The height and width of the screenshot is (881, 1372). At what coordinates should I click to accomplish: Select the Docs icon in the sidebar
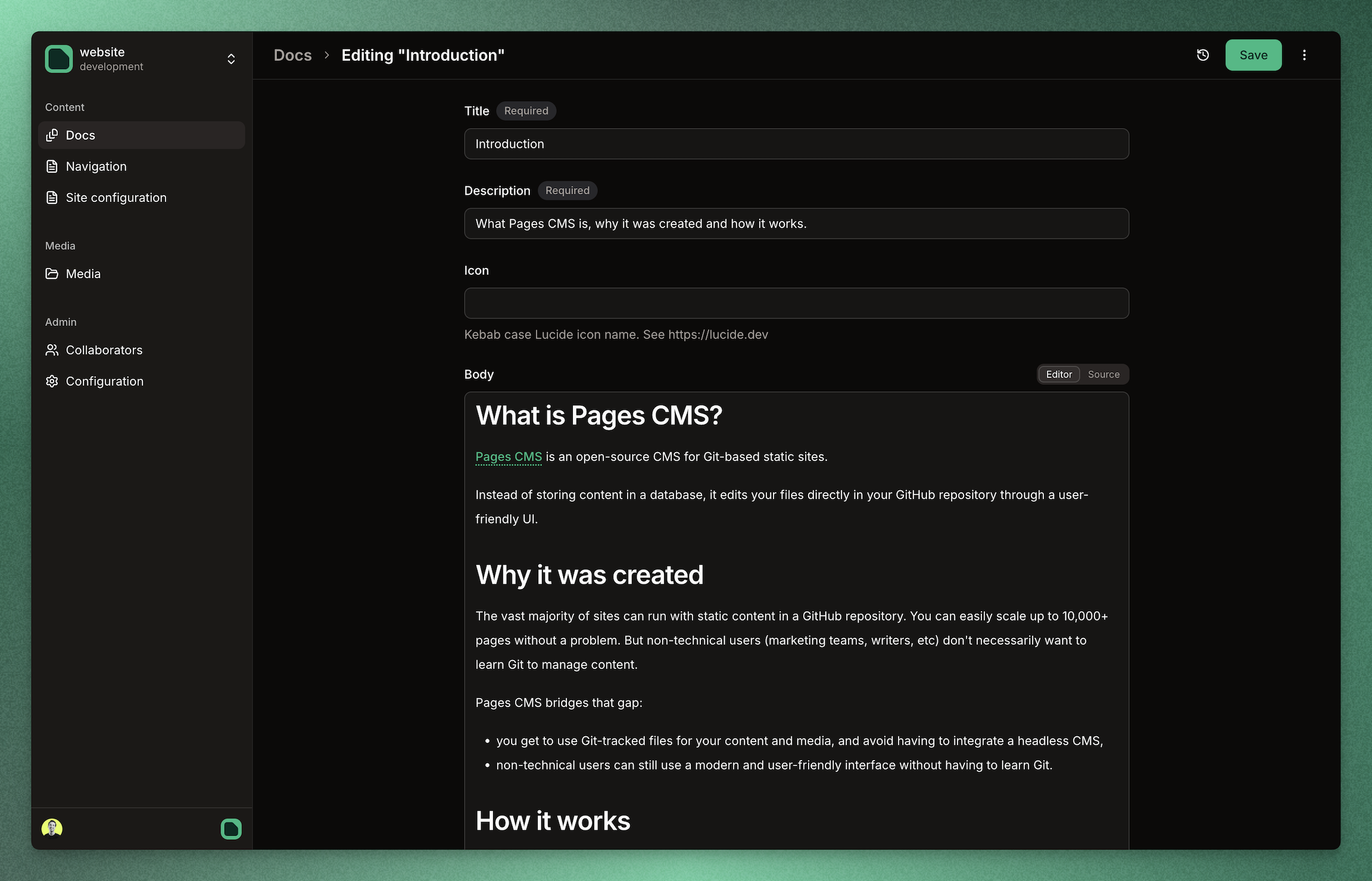pos(52,135)
